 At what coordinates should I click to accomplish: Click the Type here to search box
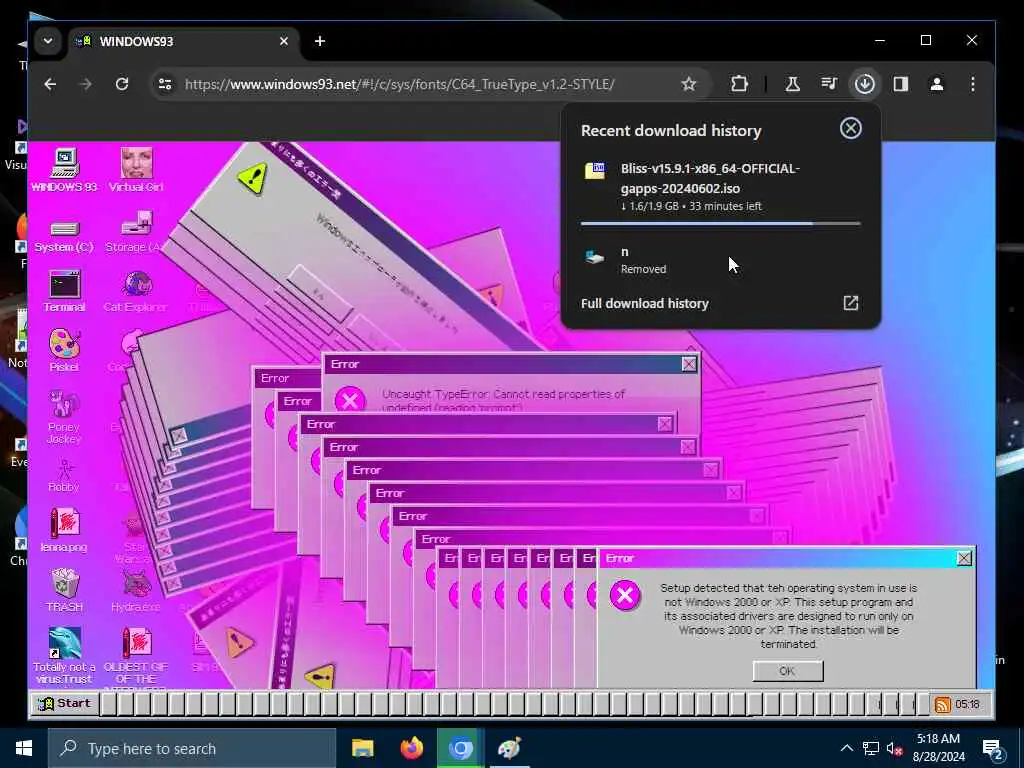coord(192,748)
